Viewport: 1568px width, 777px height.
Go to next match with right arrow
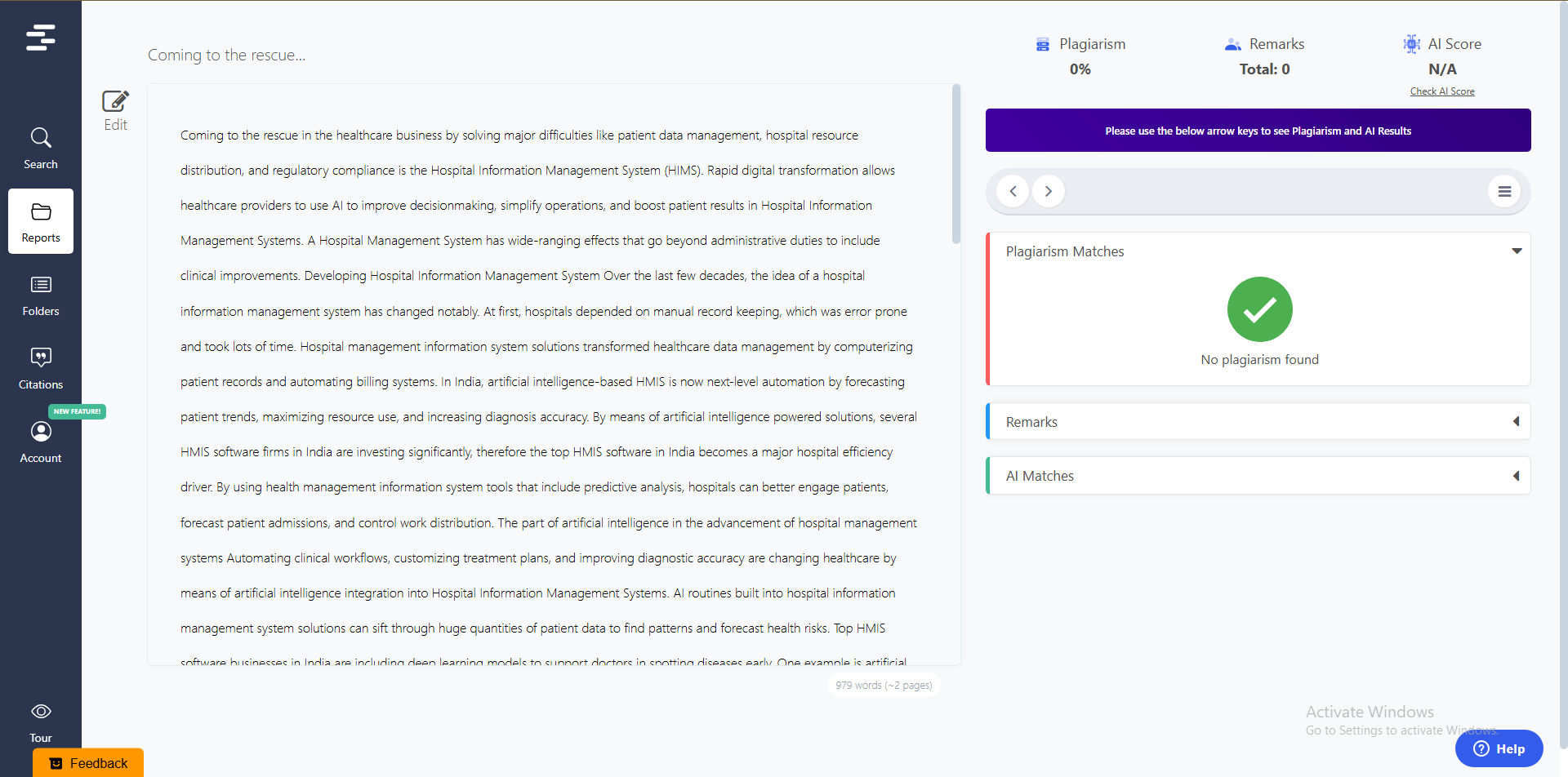[x=1049, y=192]
